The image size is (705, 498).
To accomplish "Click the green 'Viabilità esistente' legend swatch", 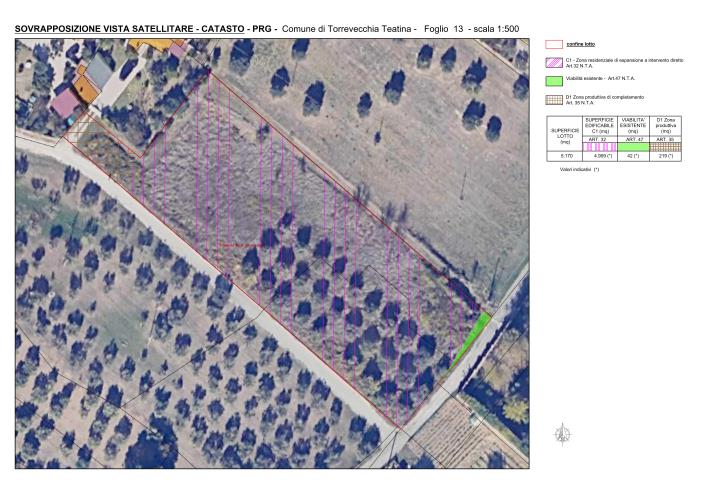I will pyautogui.click(x=553, y=81).
